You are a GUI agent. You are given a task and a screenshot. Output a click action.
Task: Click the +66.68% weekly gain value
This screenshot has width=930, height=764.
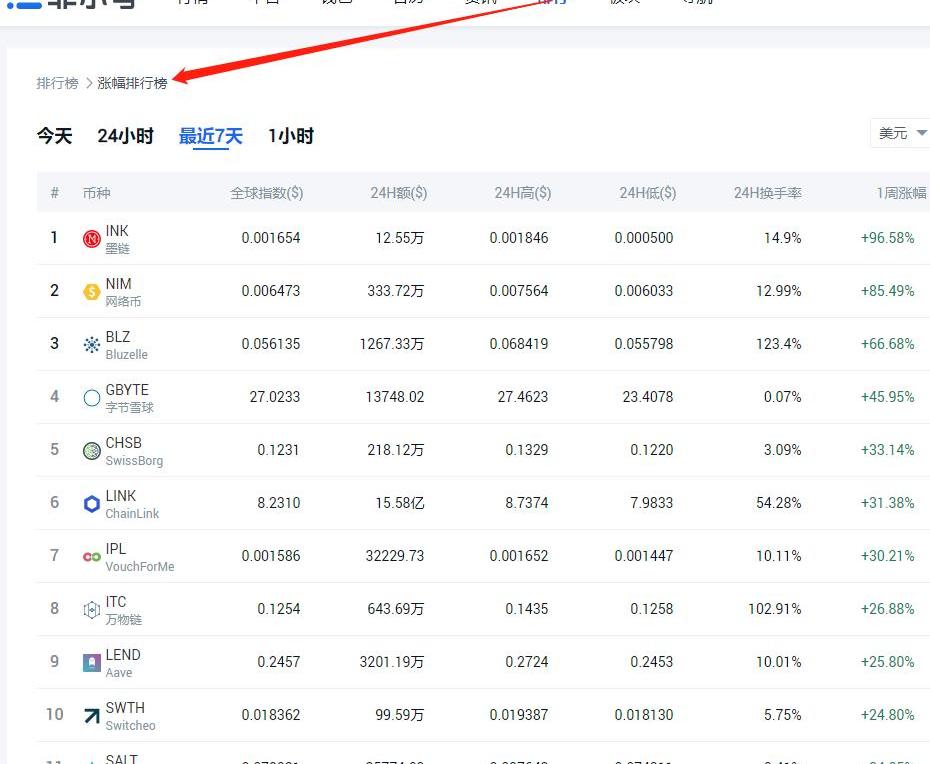click(x=887, y=344)
